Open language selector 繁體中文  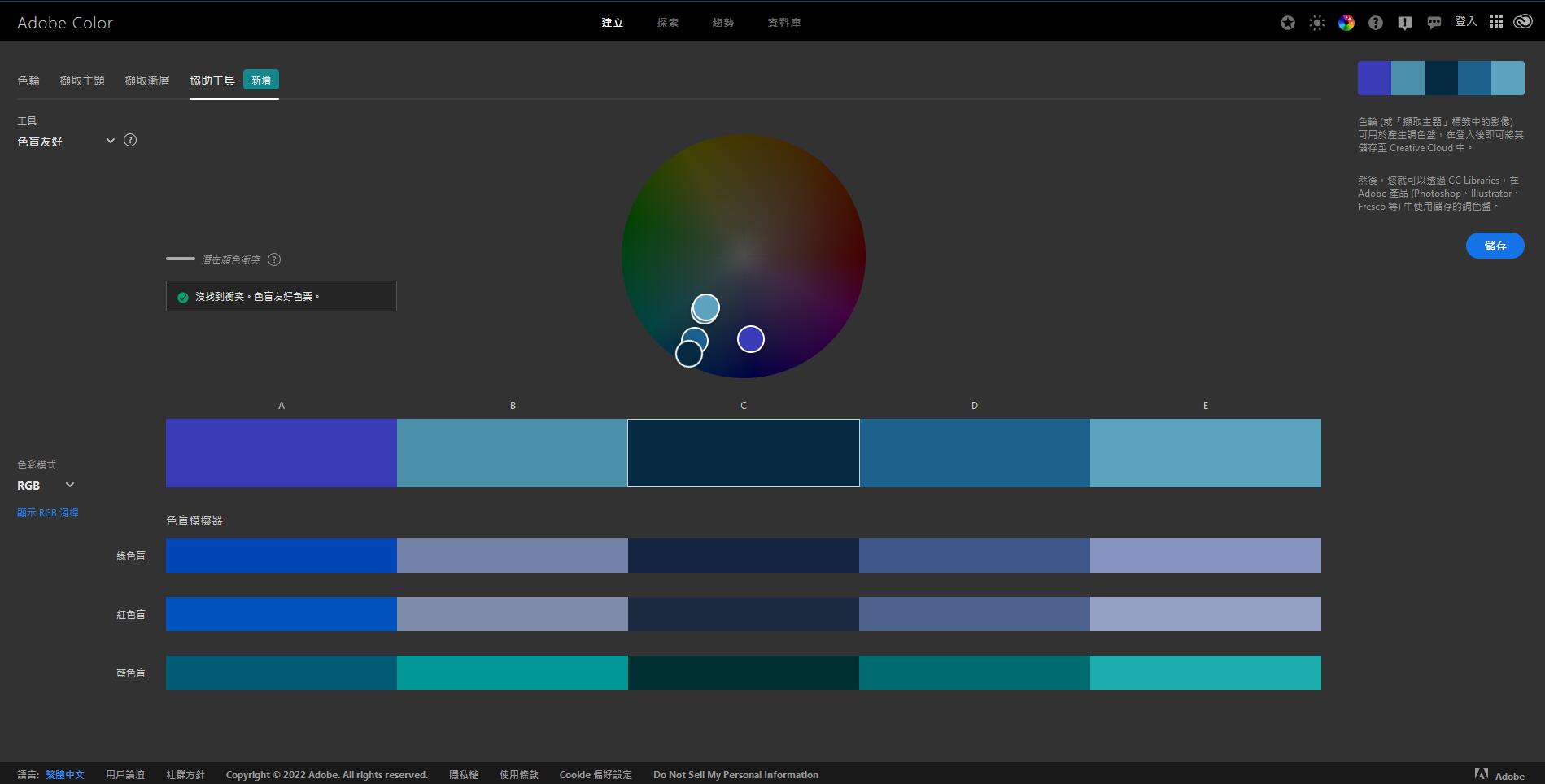(64, 775)
